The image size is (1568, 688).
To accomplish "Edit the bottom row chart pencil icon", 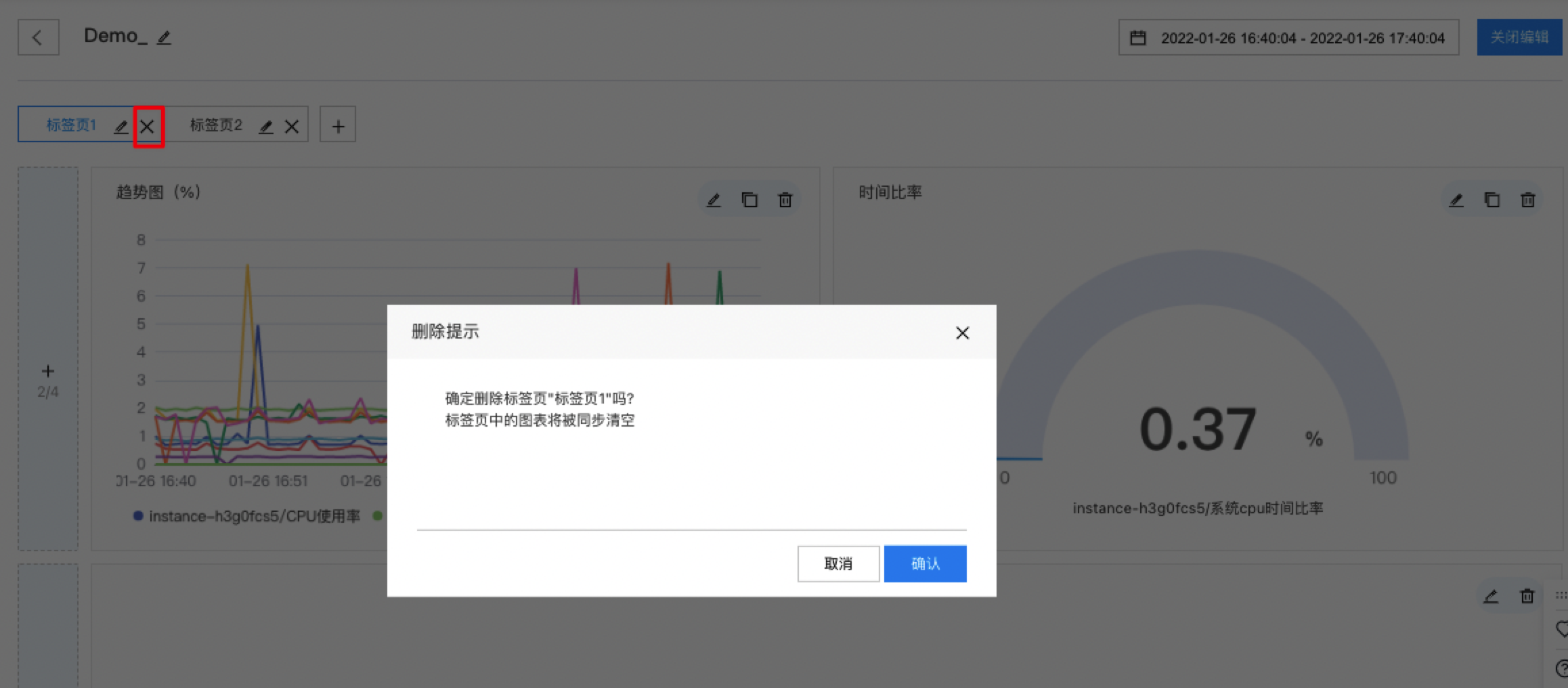I will click(1491, 596).
